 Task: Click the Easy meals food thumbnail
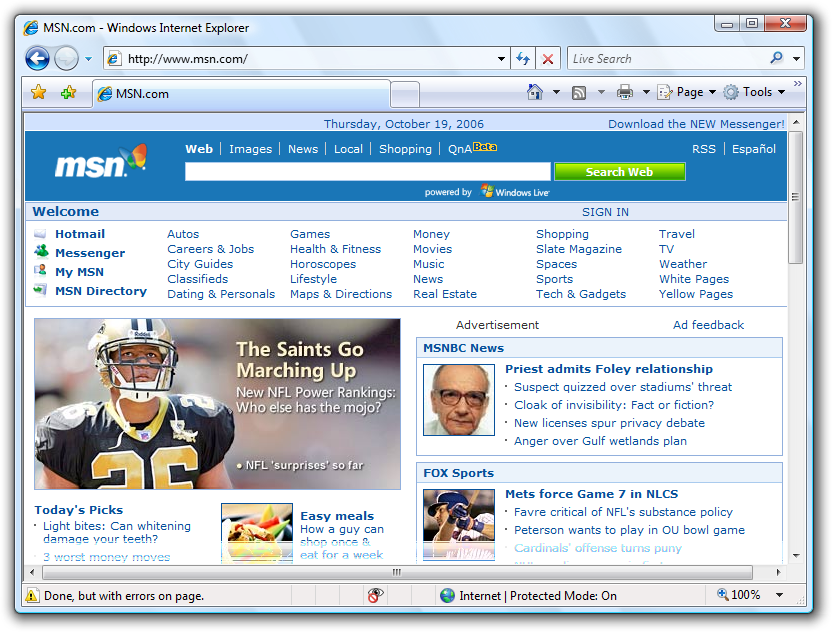[257, 532]
